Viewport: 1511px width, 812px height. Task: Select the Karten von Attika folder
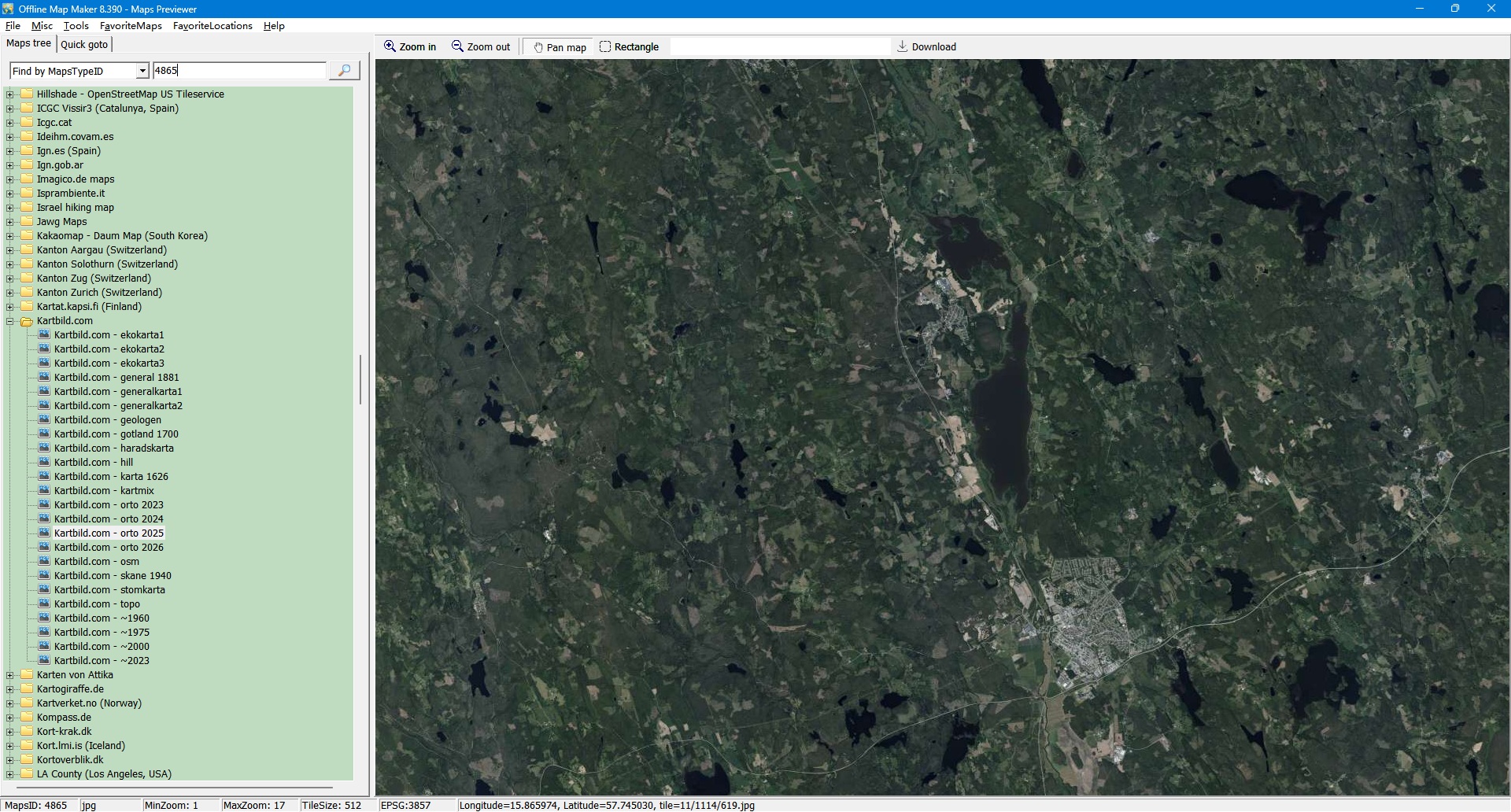tap(75, 675)
